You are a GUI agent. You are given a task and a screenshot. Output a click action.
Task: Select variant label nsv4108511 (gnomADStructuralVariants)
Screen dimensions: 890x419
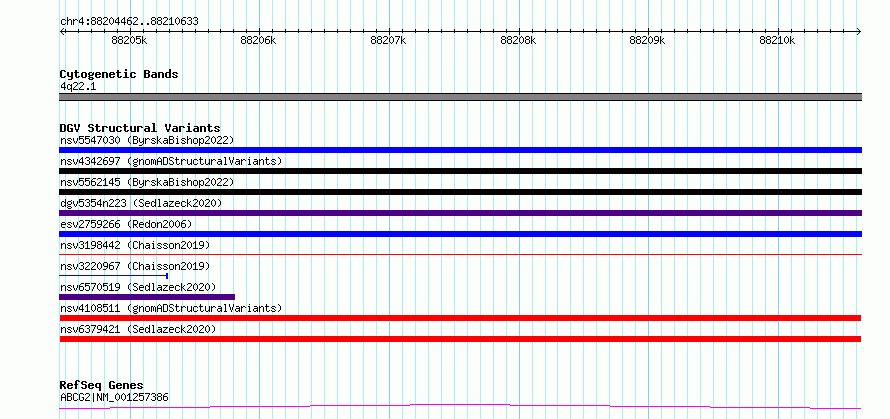pyautogui.click(x=171, y=308)
